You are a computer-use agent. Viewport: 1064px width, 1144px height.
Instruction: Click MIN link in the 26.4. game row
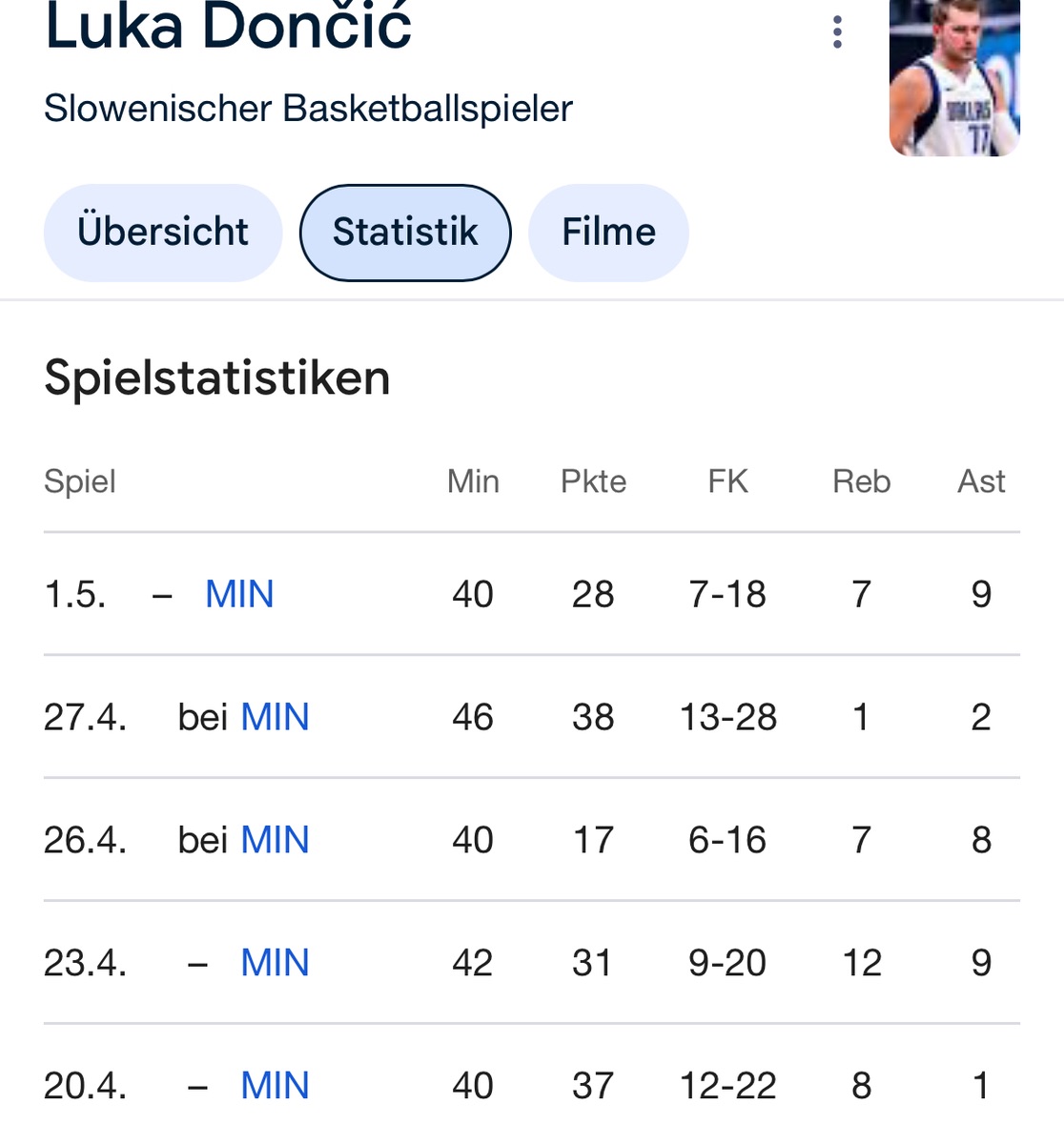point(275,840)
